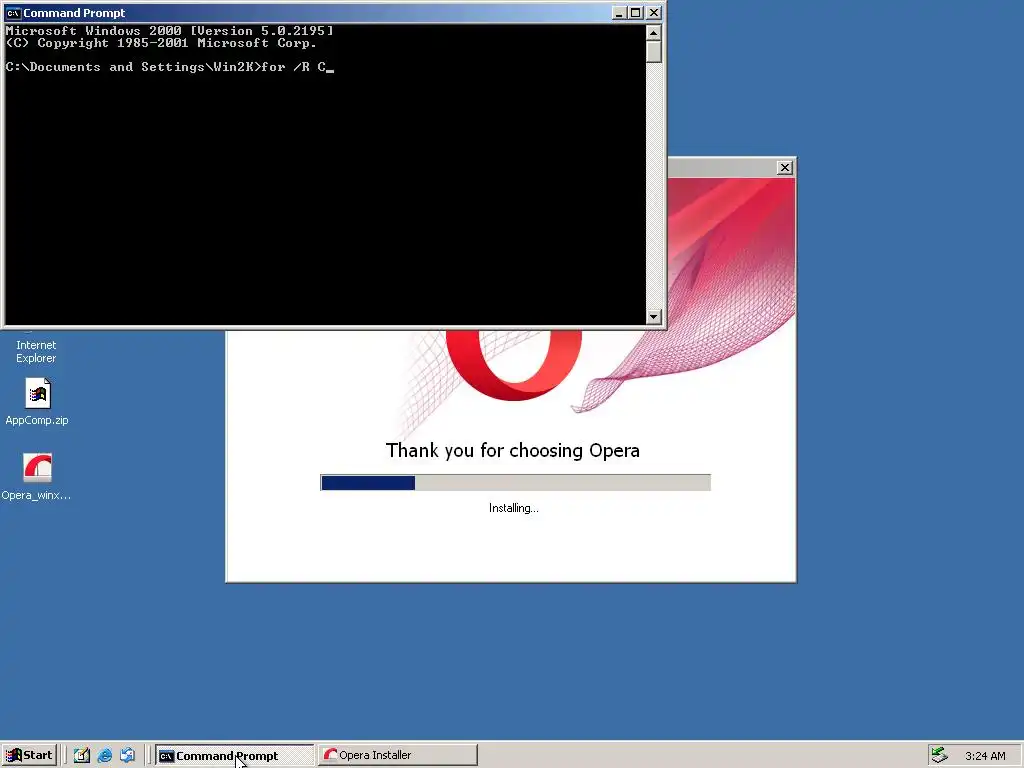This screenshot has height=768, width=1024.
Task: Maximize the Command Prompt window
Action: pos(635,12)
